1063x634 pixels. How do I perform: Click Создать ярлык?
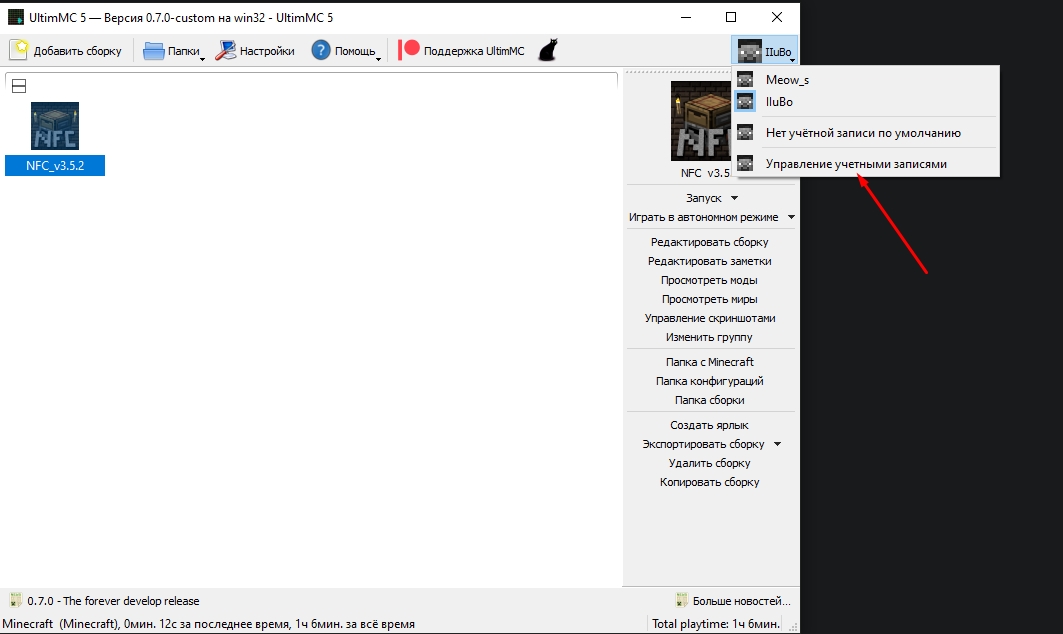coord(710,425)
